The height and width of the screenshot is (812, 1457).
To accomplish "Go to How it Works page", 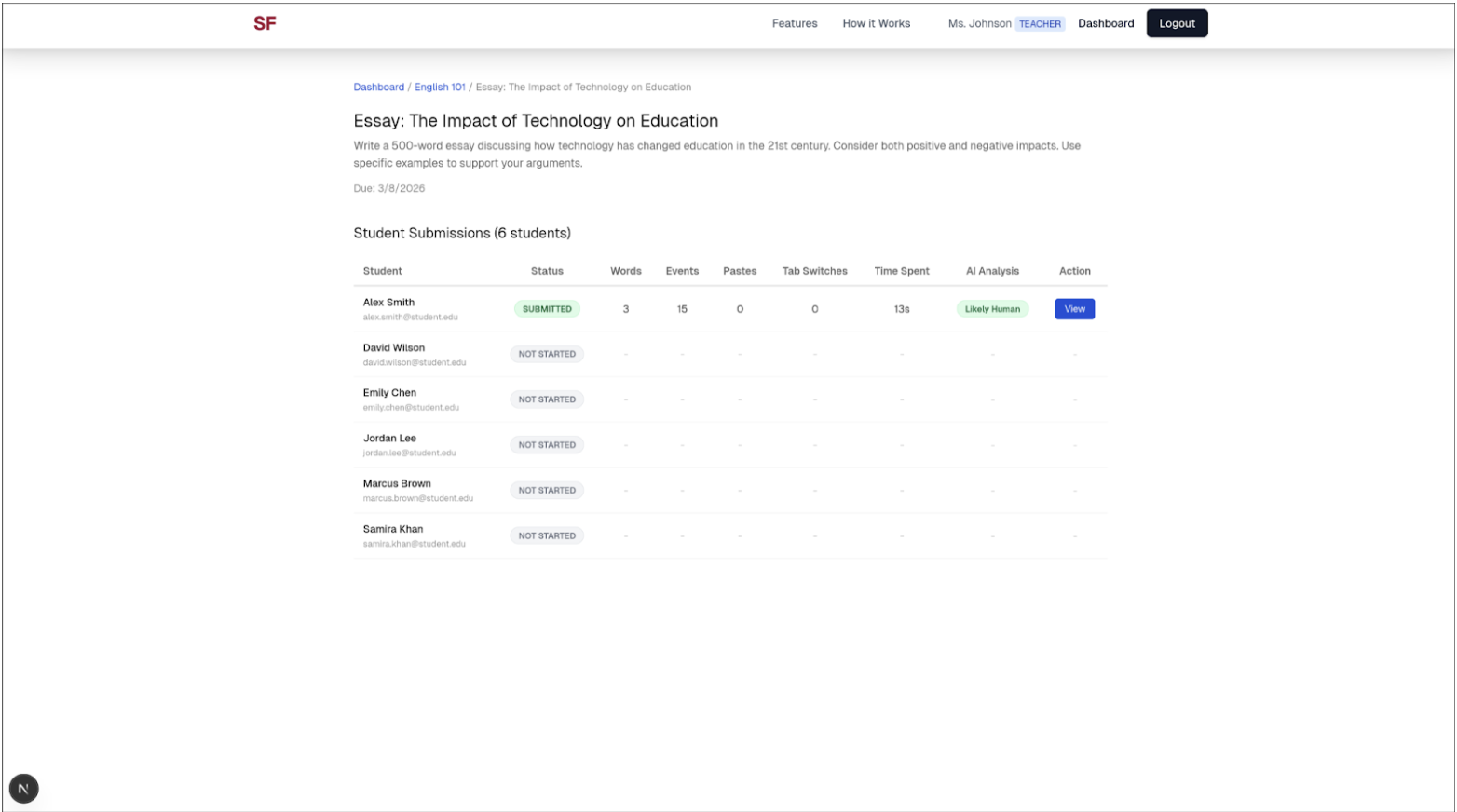I will (877, 23).
